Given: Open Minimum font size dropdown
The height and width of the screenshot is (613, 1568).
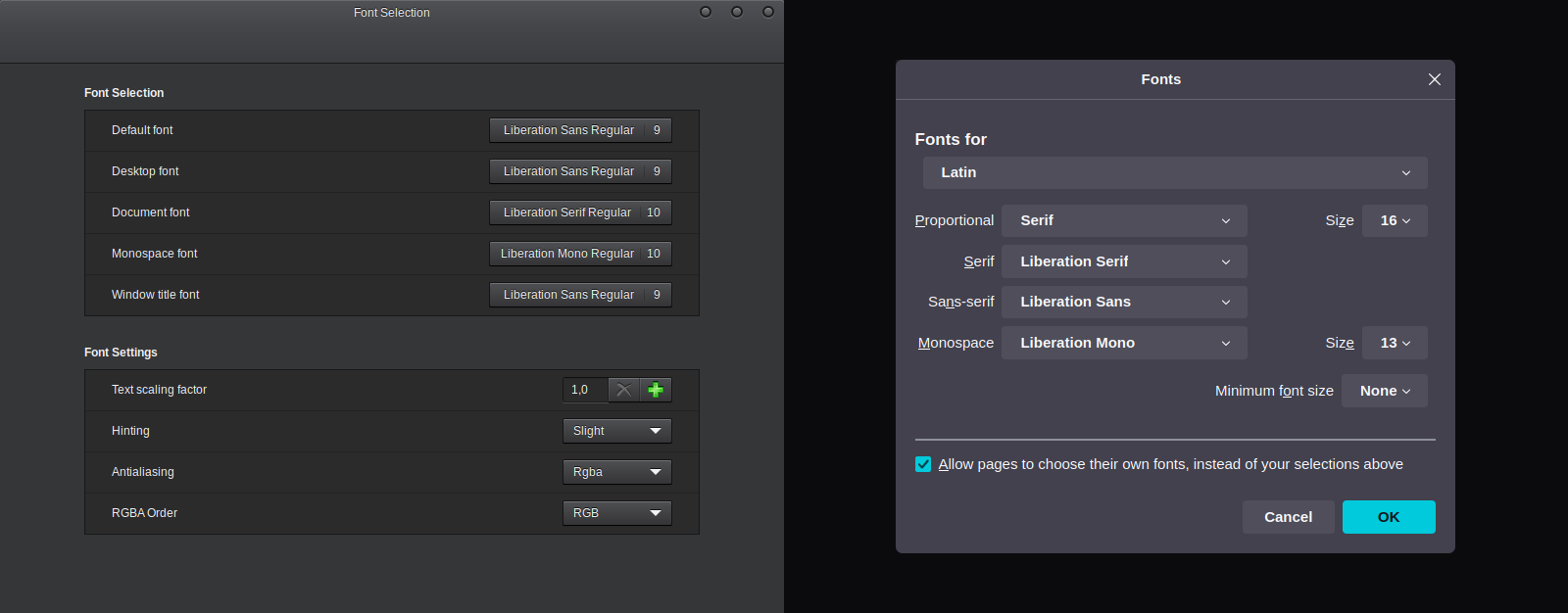Looking at the screenshot, I should (1385, 391).
